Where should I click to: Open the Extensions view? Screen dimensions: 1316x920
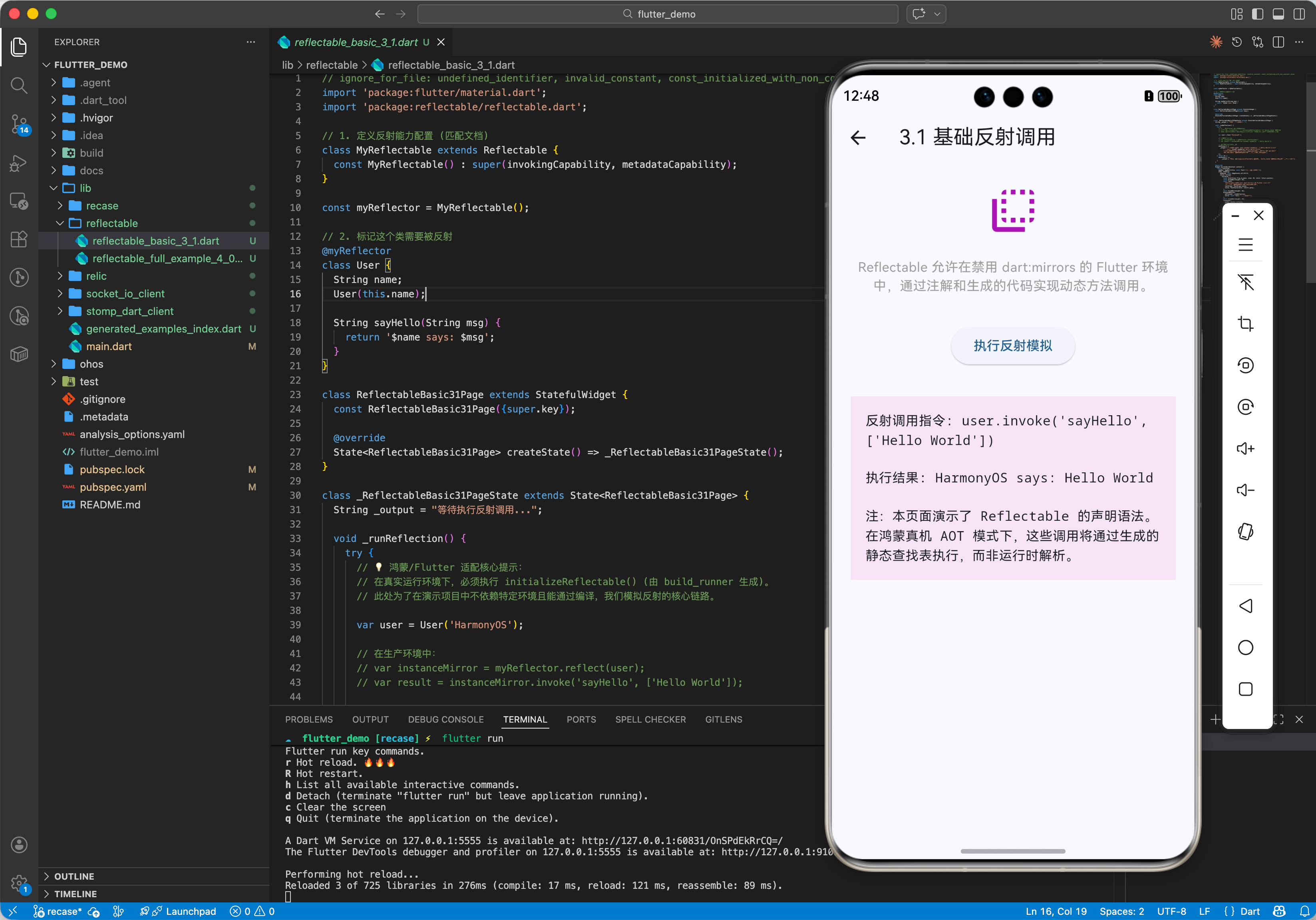[19, 239]
